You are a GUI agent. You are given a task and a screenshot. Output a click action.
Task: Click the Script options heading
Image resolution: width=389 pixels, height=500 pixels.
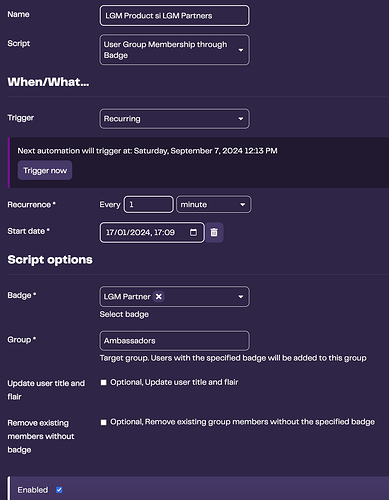(50, 260)
